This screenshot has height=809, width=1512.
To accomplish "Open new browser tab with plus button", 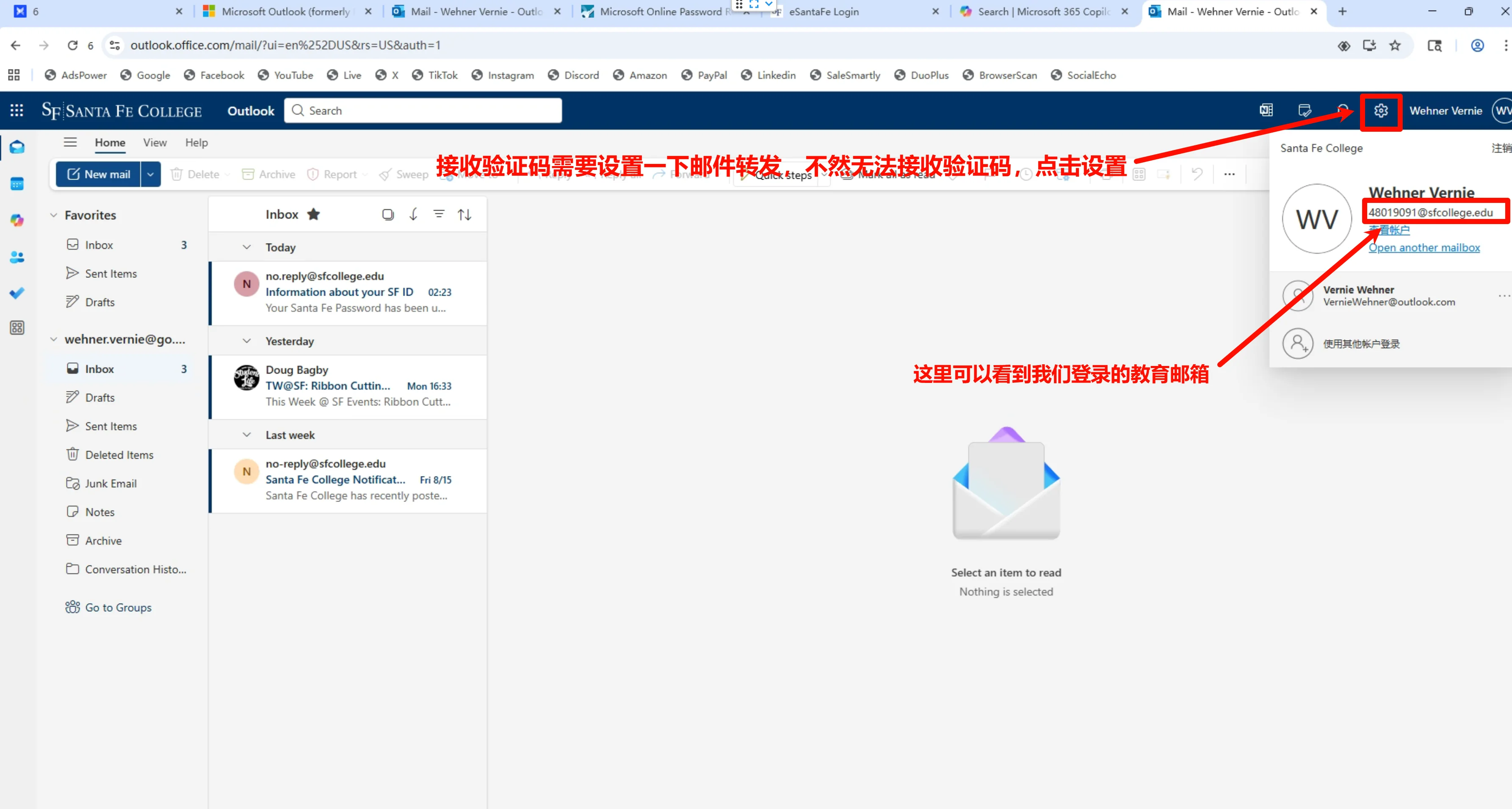I will [x=1342, y=12].
